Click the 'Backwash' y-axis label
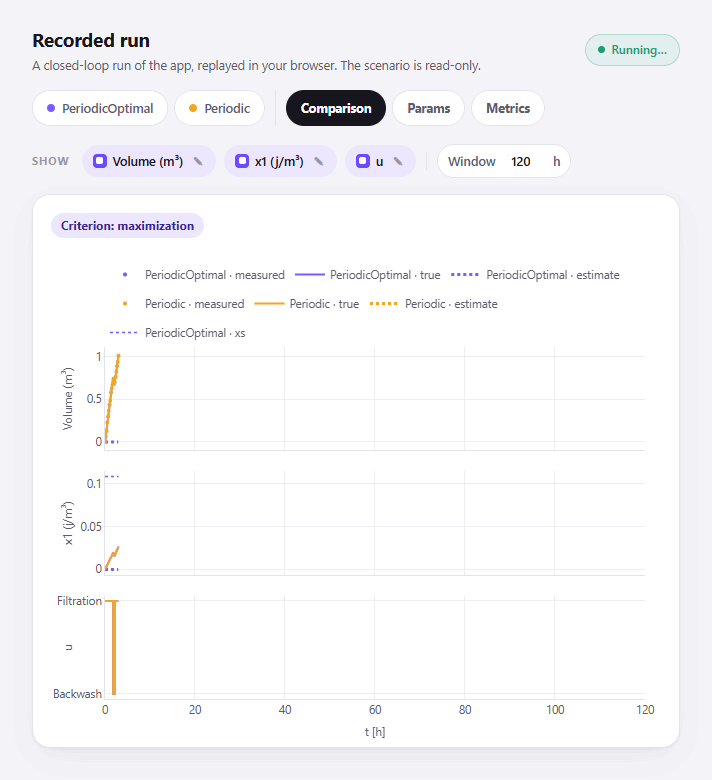Image resolution: width=712 pixels, height=780 pixels. [x=77, y=693]
